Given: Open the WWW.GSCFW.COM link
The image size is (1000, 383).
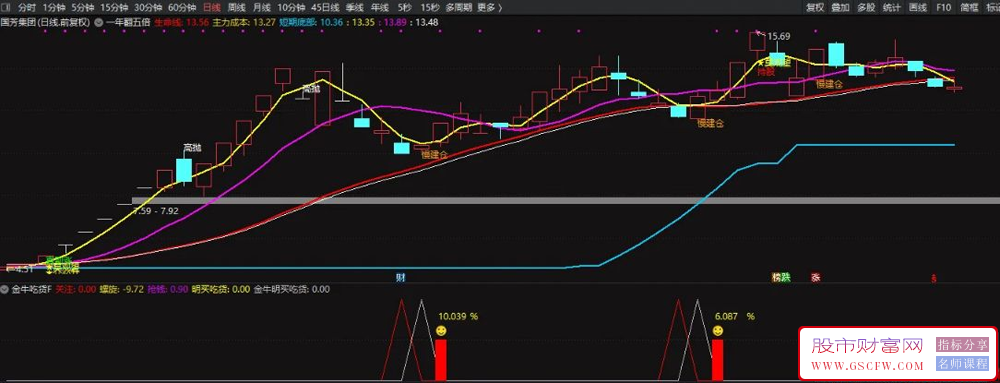Looking at the screenshot, I should point(867,366).
